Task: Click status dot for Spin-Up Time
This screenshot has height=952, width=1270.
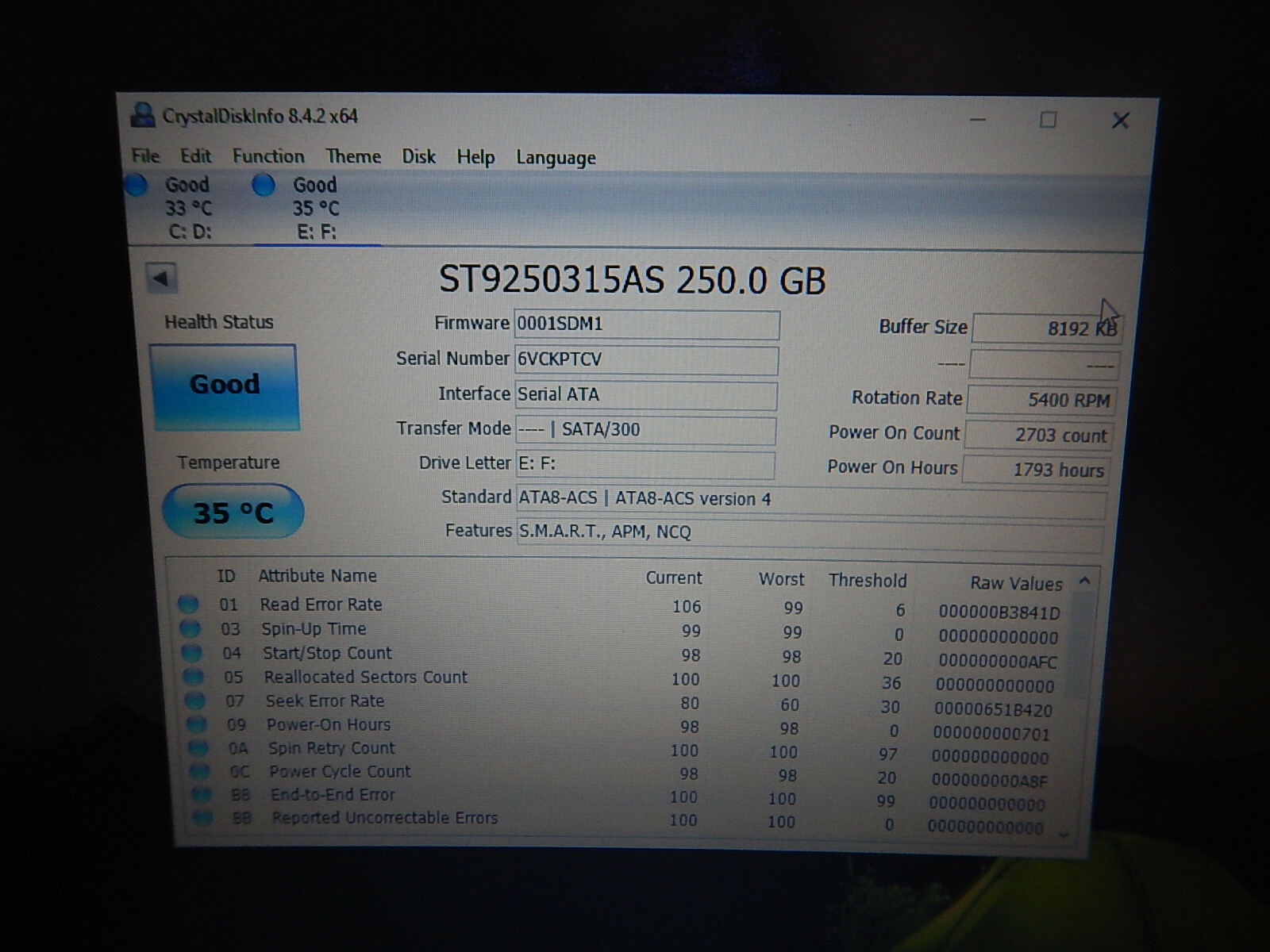Action: click(190, 629)
